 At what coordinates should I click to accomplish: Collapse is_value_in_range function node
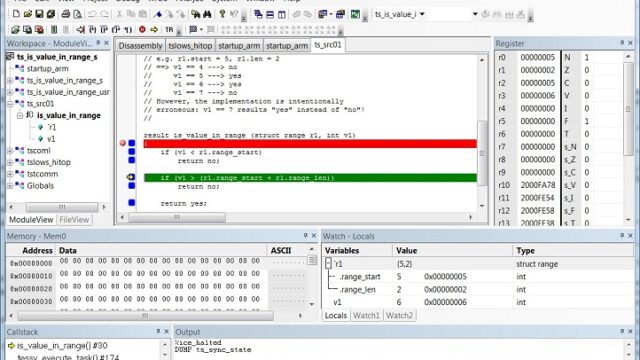[20, 116]
